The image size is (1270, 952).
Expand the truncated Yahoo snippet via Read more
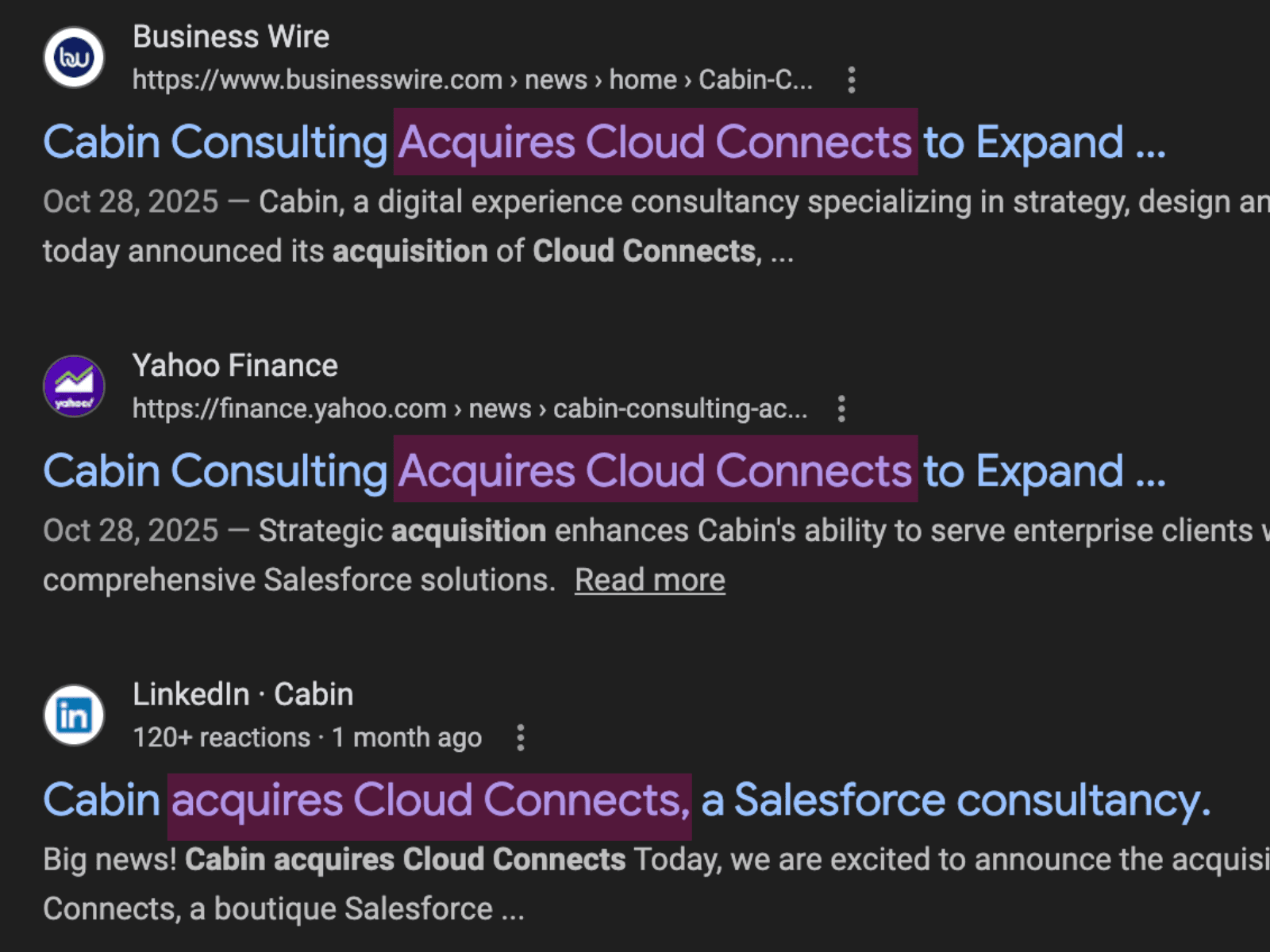pos(649,579)
